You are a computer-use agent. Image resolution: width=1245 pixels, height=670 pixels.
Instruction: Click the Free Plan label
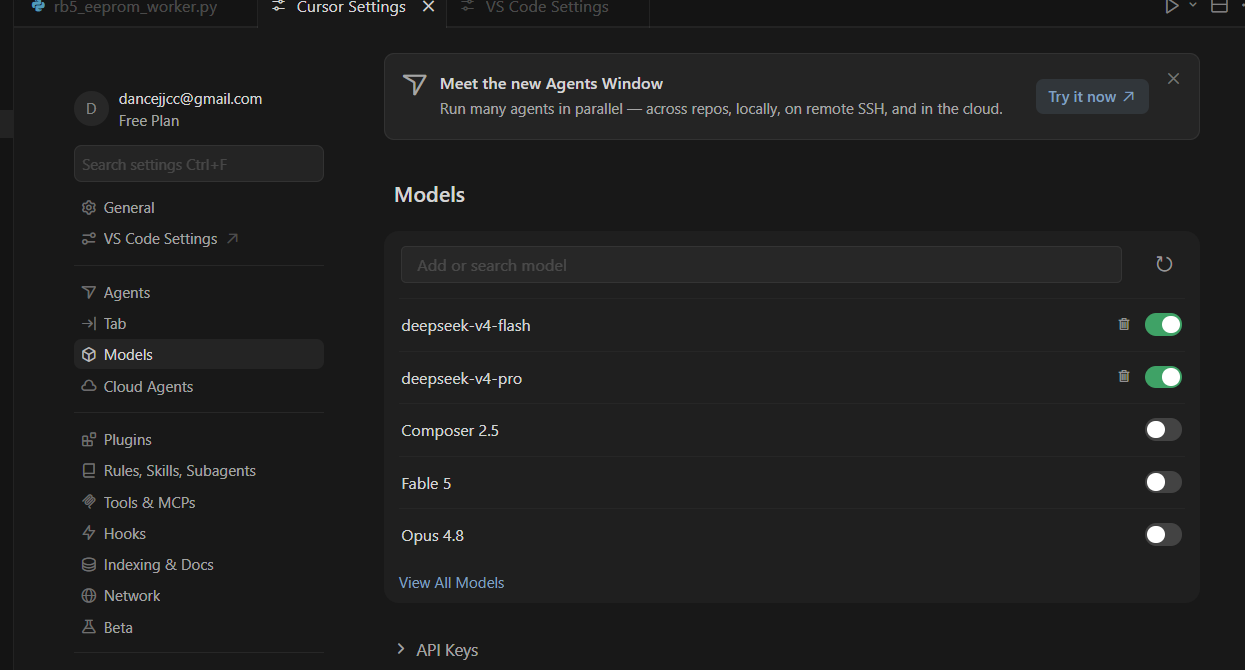click(149, 121)
